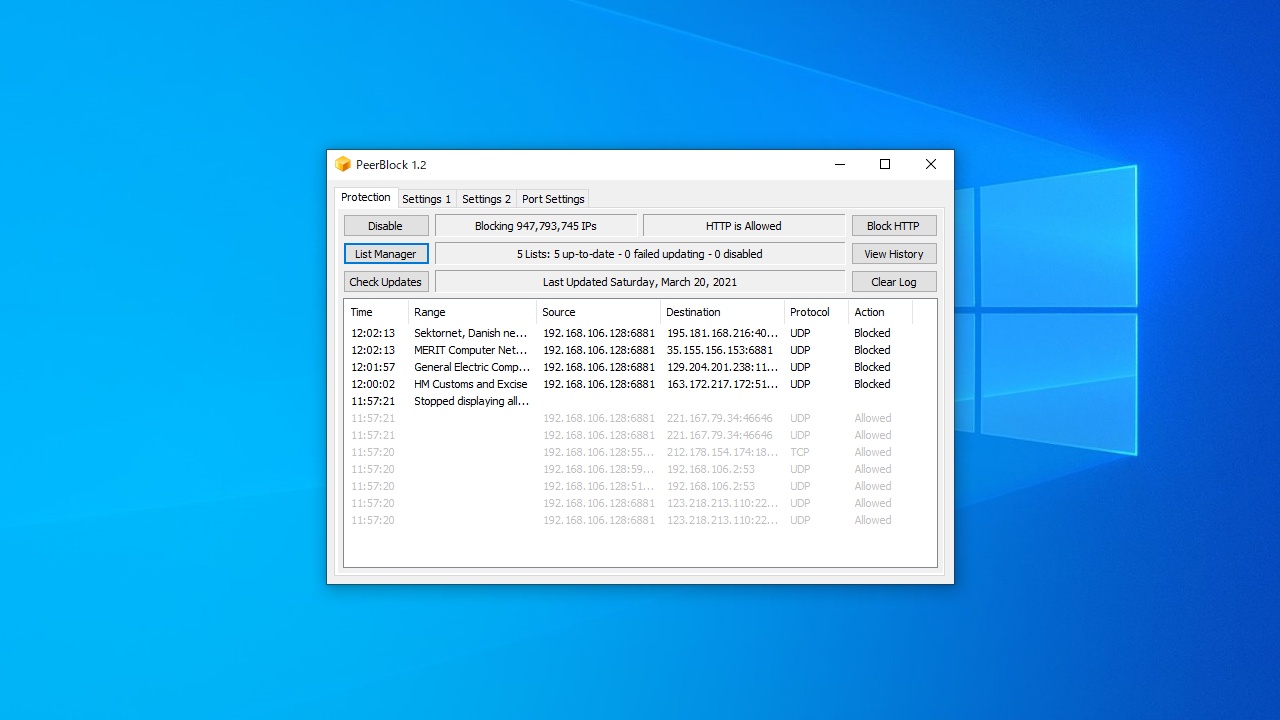Click destination 212.178.154.174 allowed entry
Screen dimensions: 1280x720
(x=722, y=452)
